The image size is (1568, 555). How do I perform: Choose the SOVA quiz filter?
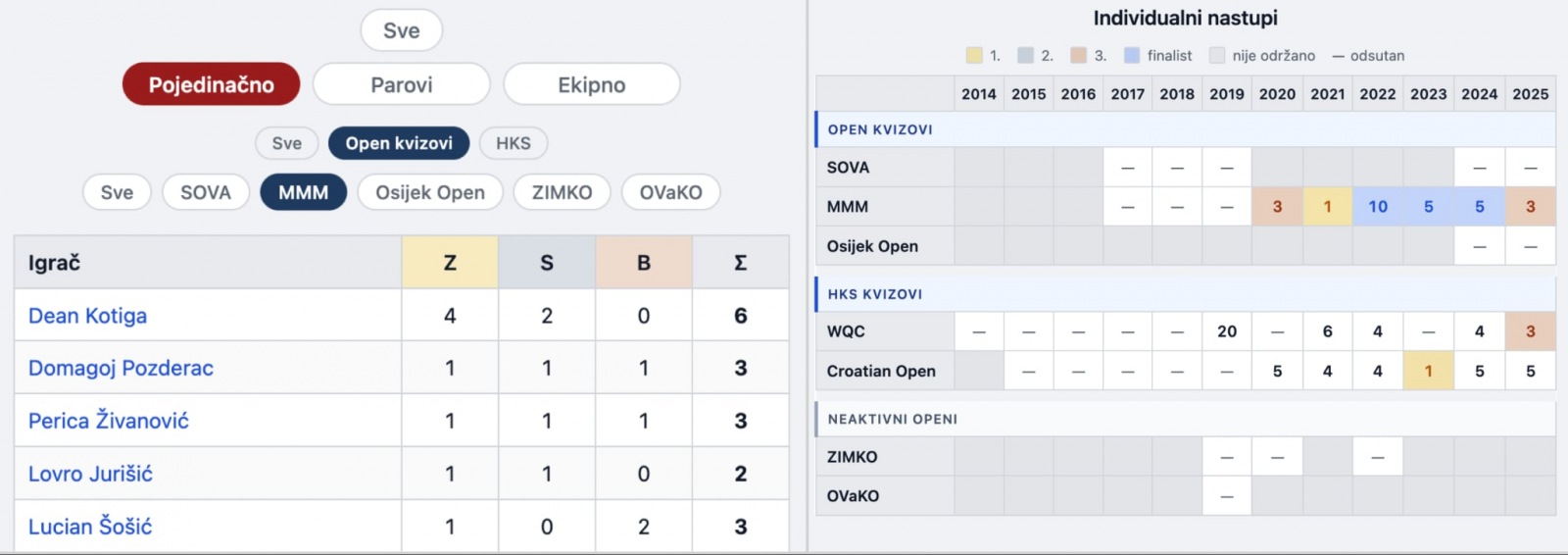[205, 192]
